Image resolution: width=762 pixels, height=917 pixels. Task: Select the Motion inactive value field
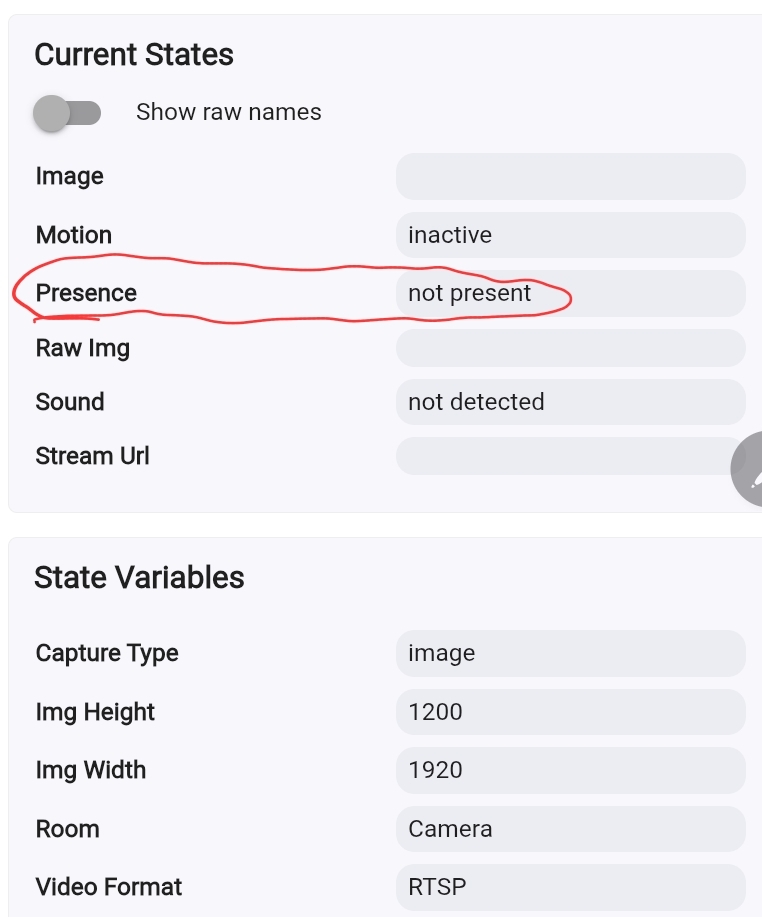tap(570, 235)
